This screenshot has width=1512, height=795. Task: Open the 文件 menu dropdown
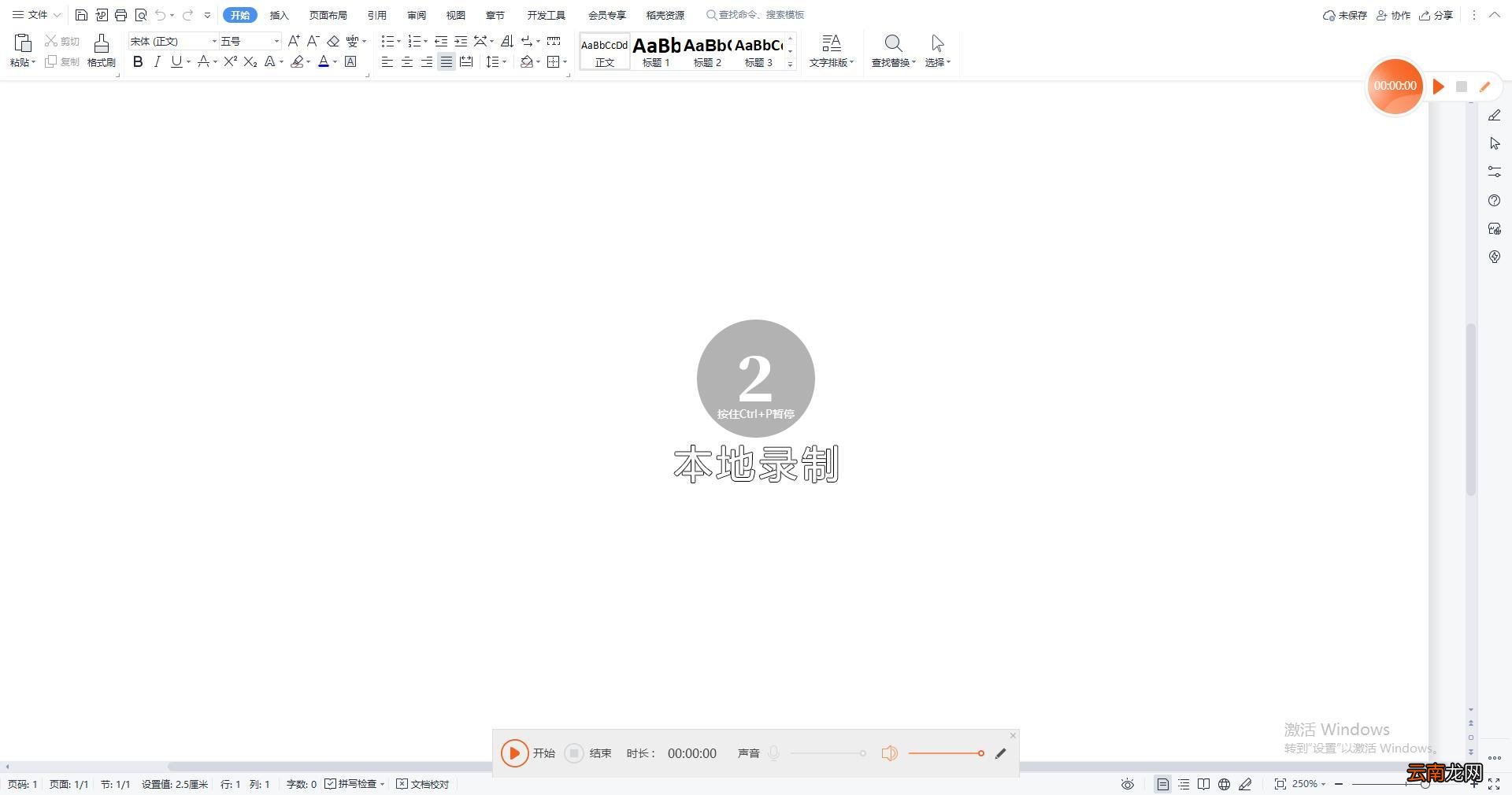pos(36,15)
